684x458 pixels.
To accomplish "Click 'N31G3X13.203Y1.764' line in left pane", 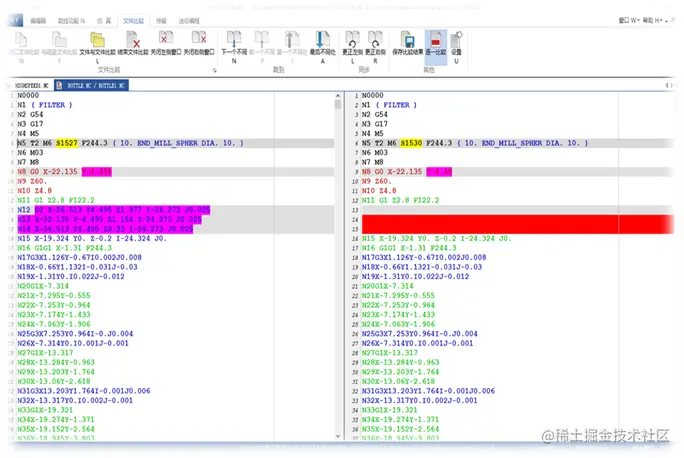I will pyautogui.click(x=84, y=391).
